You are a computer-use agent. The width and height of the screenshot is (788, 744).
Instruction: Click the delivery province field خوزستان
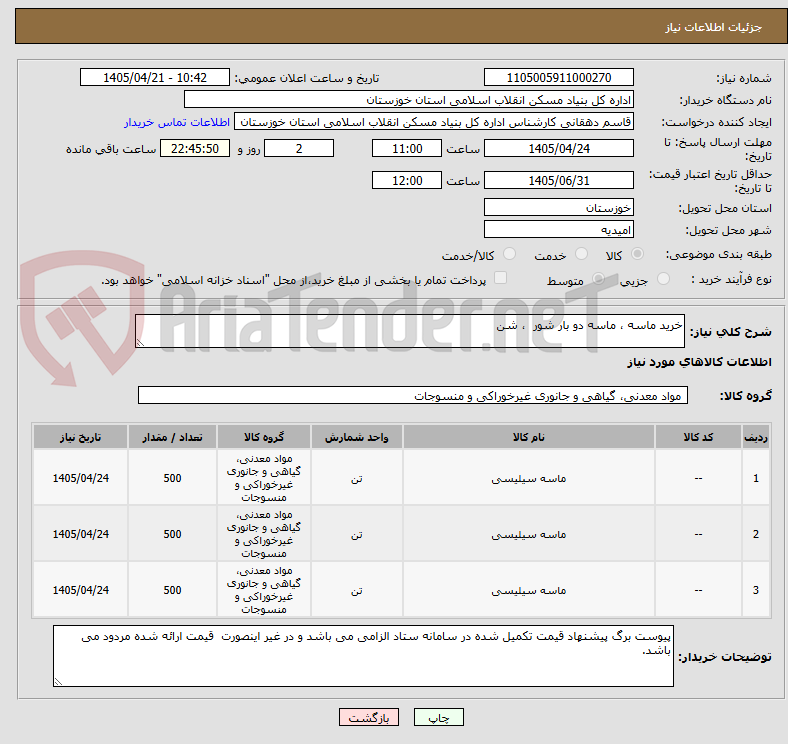click(559, 207)
